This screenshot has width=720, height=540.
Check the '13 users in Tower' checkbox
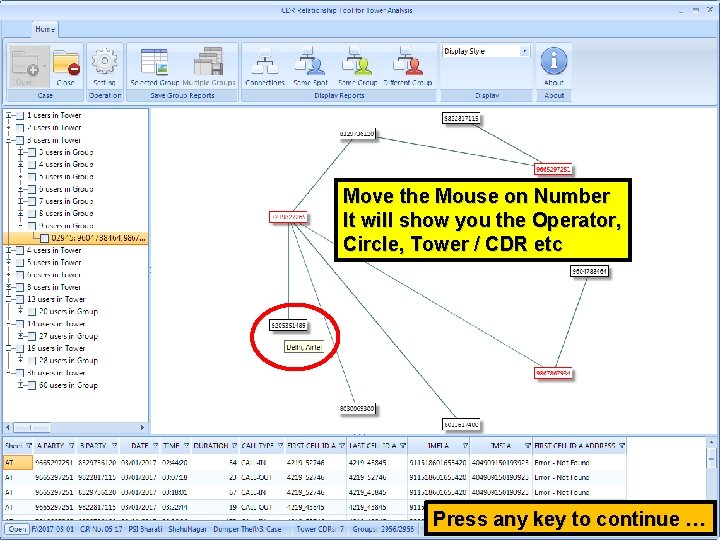pyautogui.click(x=20, y=299)
